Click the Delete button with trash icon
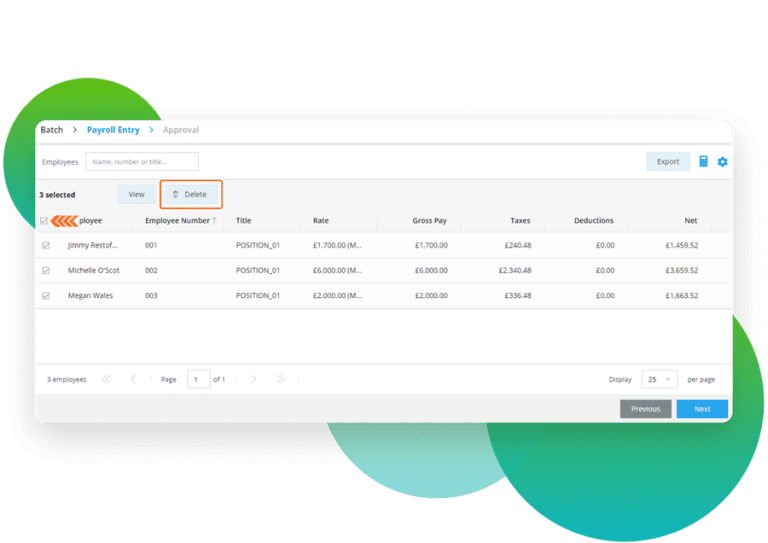This screenshot has height=543, width=768. pos(190,194)
